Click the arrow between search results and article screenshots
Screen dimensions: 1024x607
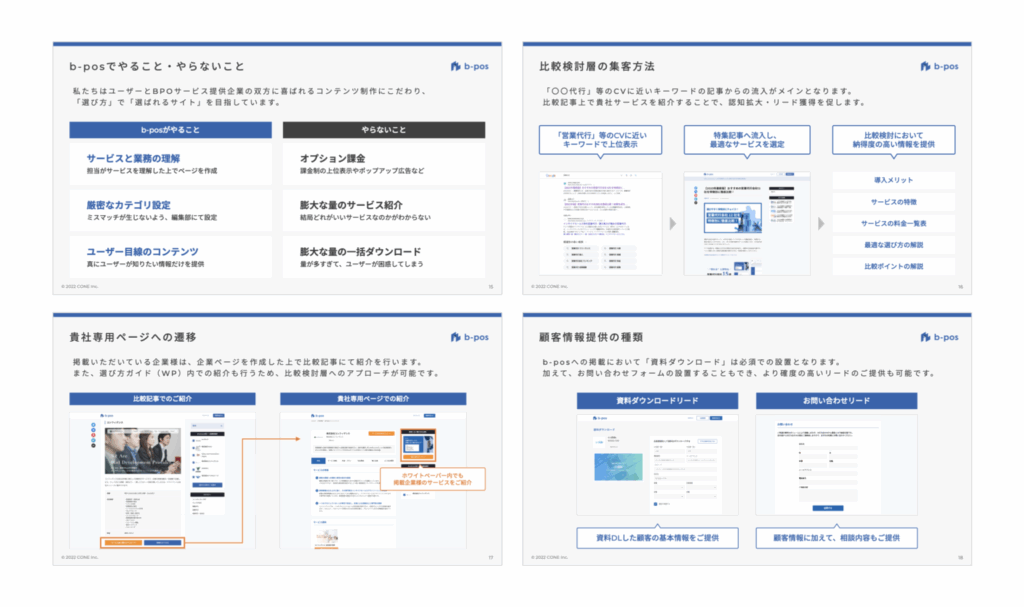coord(672,223)
